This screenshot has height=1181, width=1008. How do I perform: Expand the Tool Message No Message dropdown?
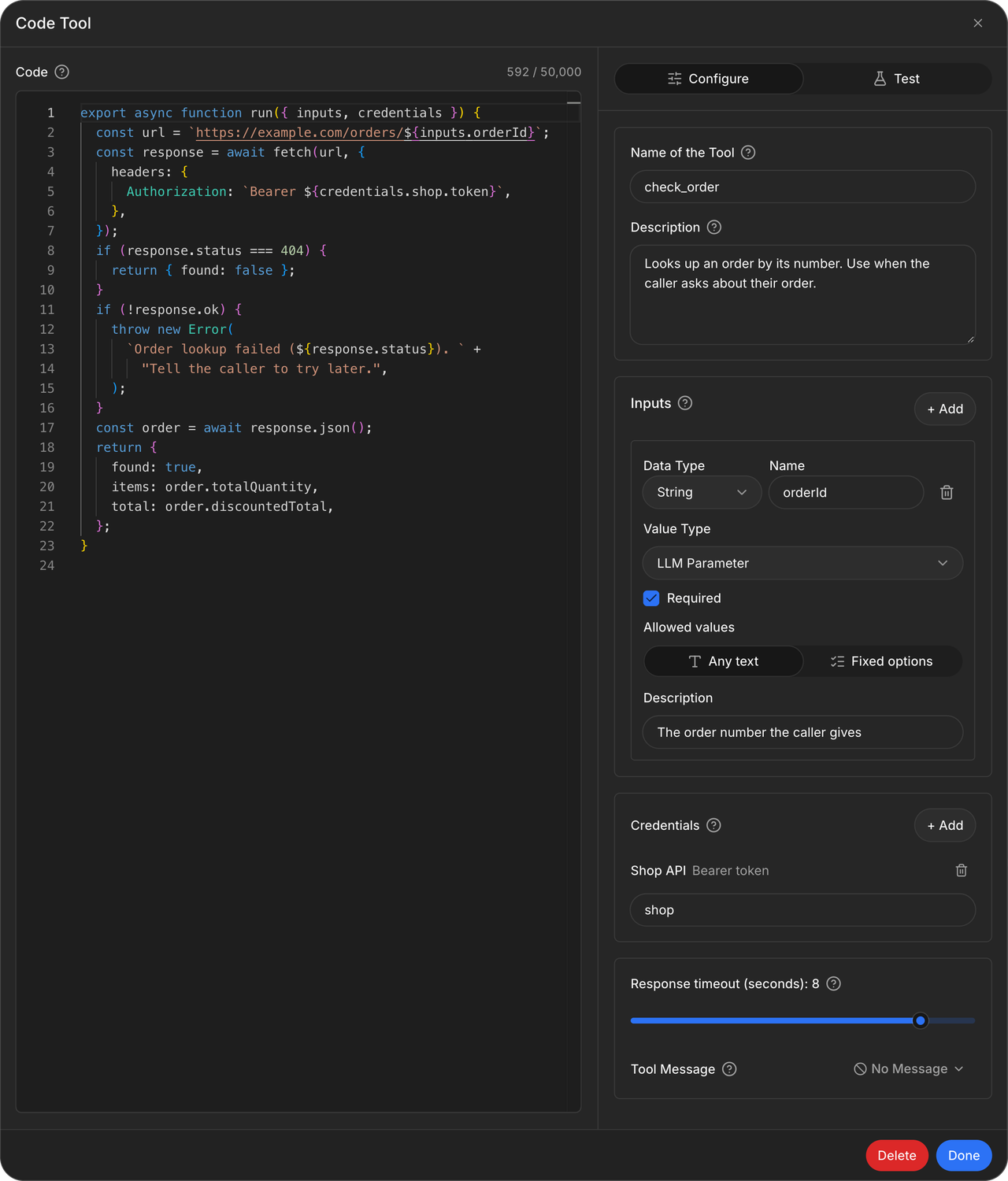click(x=909, y=1069)
